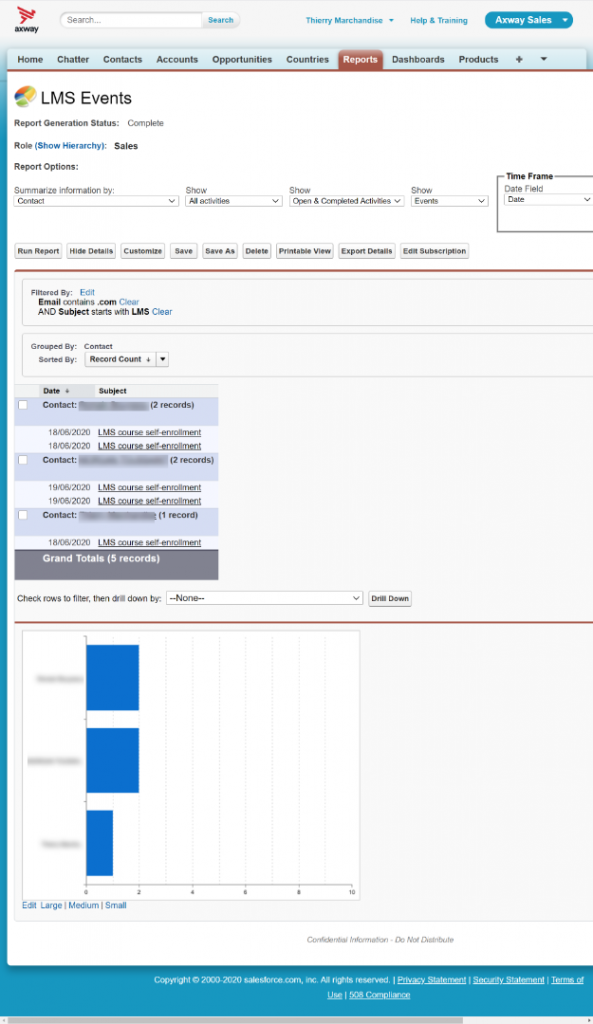Clear the Subject starts with LMS filter
593x1024 pixels.
pos(162,312)
